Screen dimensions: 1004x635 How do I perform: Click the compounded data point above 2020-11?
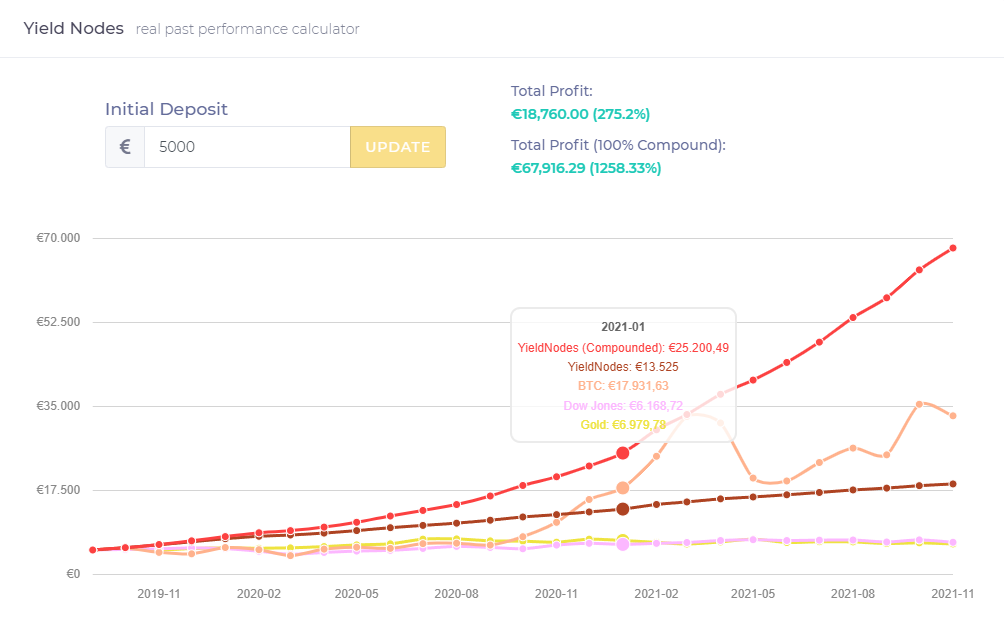click(556, 477)
